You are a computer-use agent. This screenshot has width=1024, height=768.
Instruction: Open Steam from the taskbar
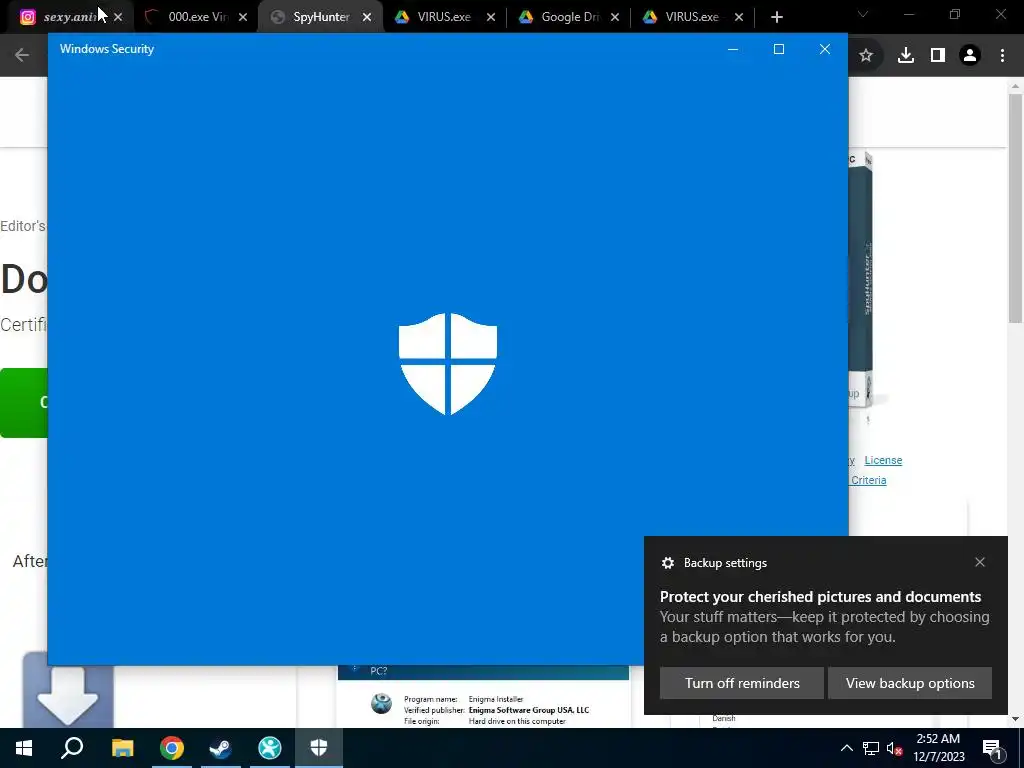[221, 748]
